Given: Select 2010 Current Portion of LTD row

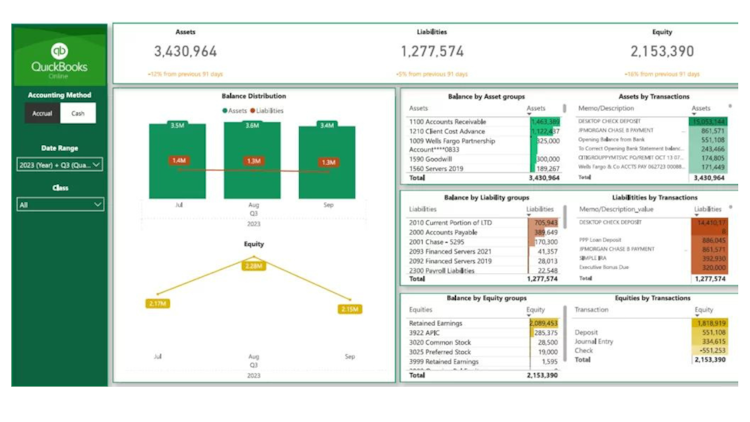Looking at the screenshot, I should [x=483, y=223].
